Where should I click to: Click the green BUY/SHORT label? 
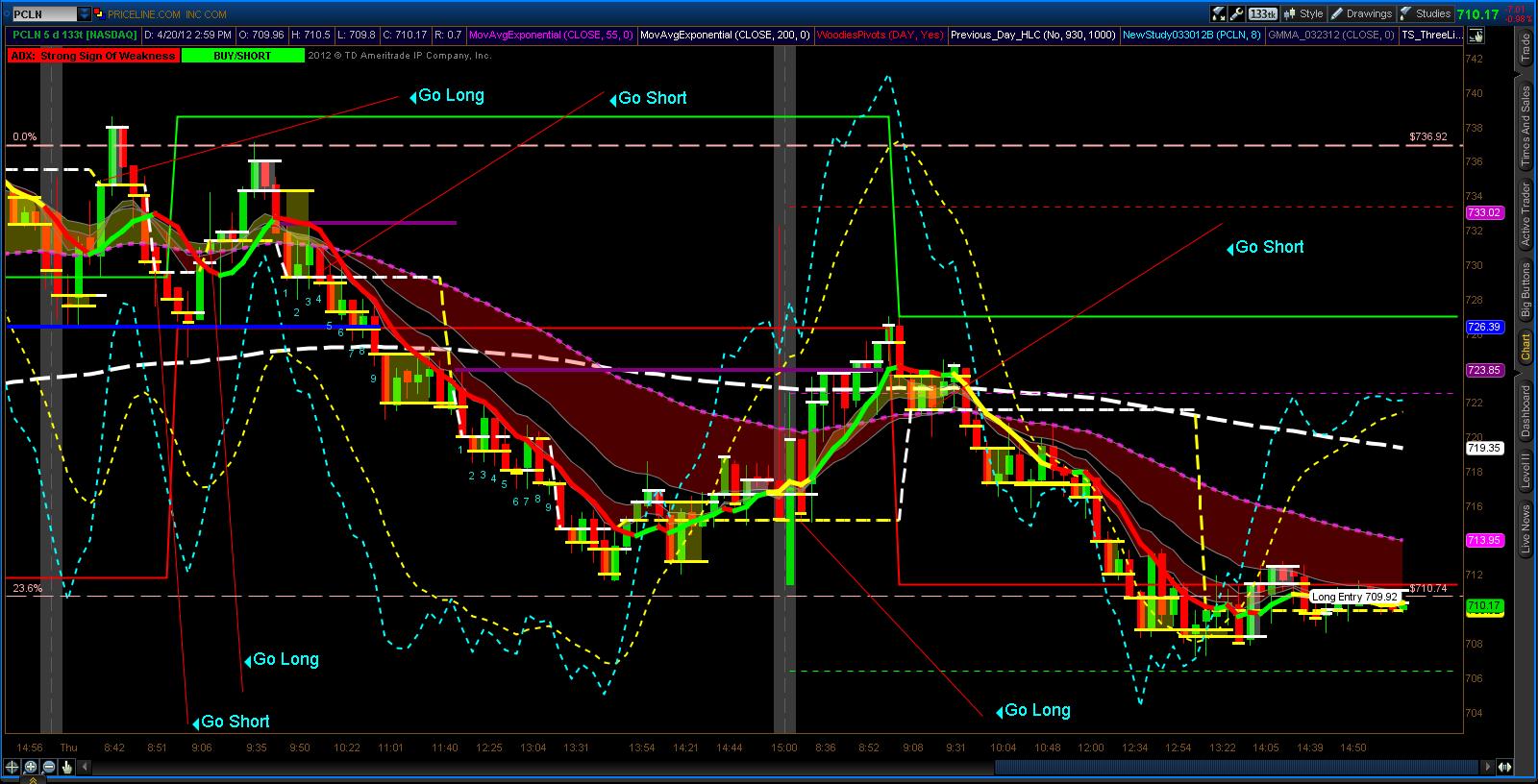tap(242, 56)
